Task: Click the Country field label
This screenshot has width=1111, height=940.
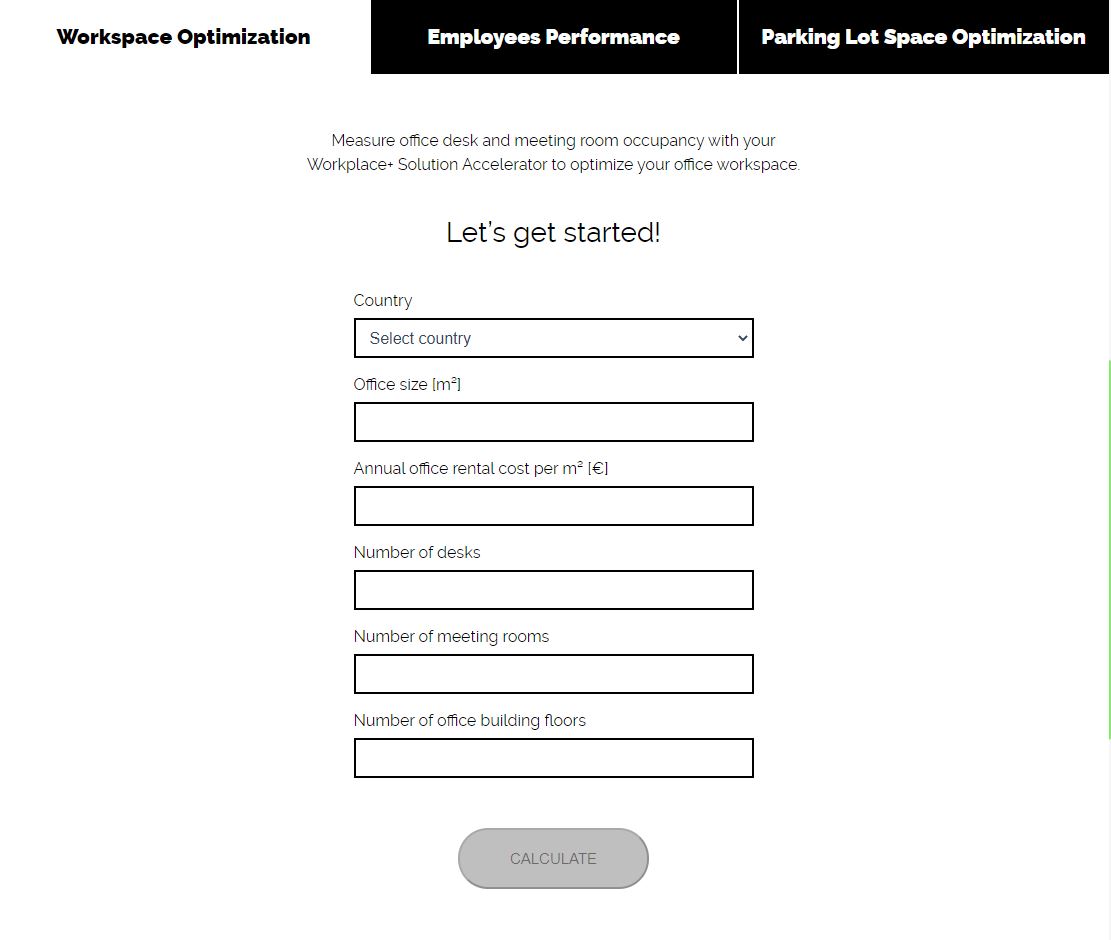Action: (x=383, y=300)
